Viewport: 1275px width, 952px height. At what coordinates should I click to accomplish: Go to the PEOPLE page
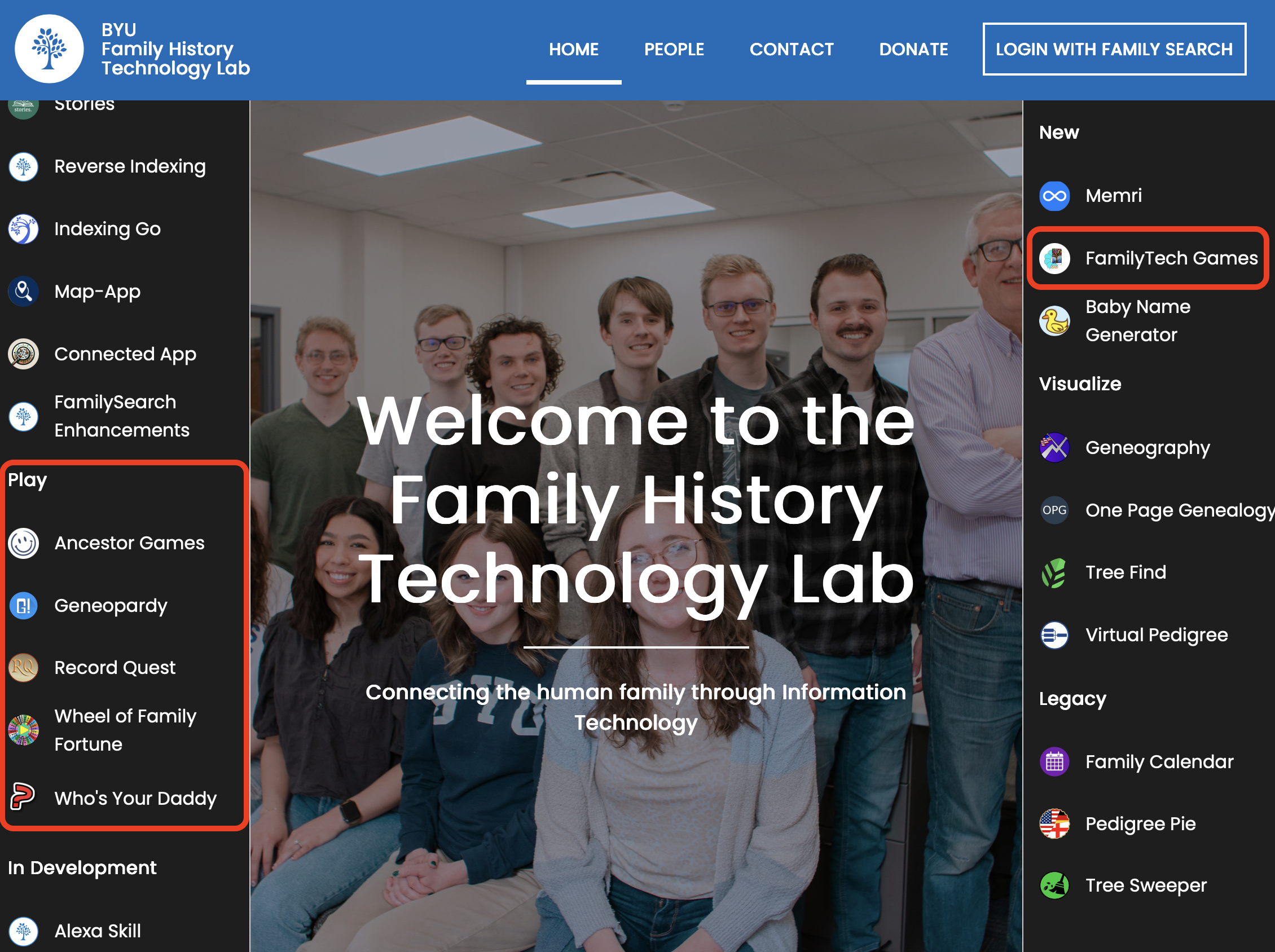coord(674,50)
